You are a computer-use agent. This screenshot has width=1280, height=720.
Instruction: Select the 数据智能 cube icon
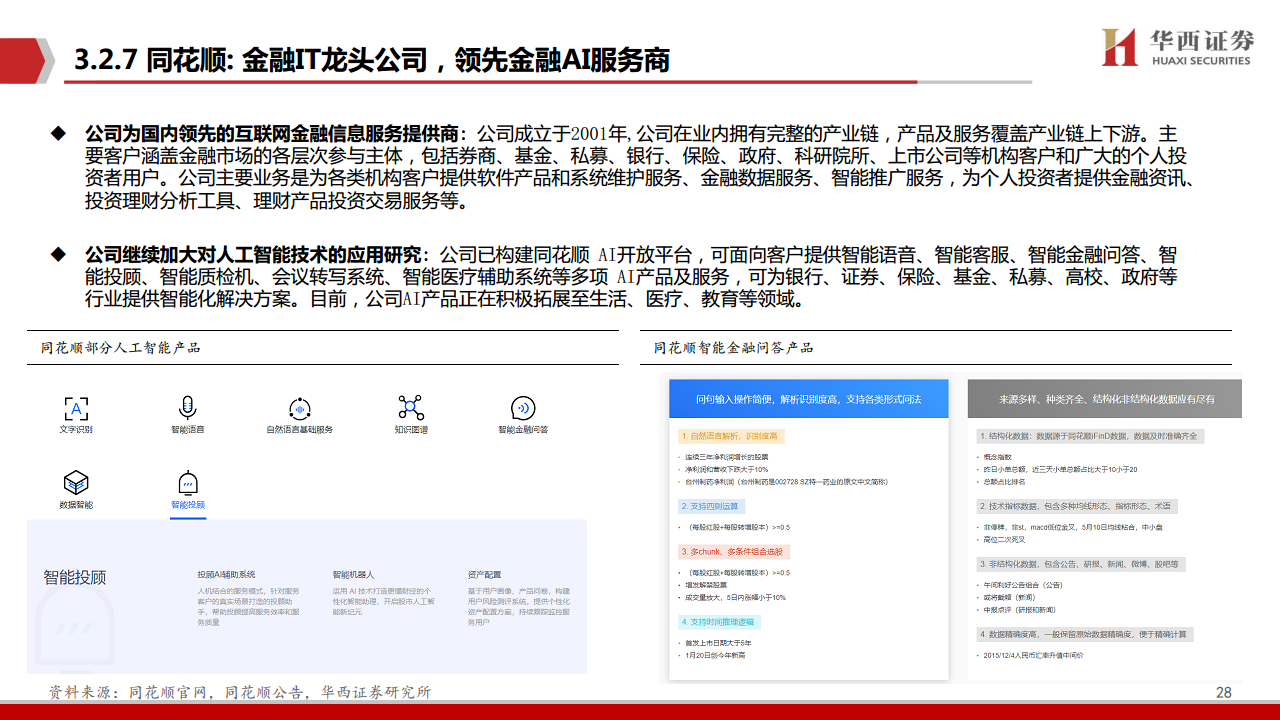(x=76, y=483)
